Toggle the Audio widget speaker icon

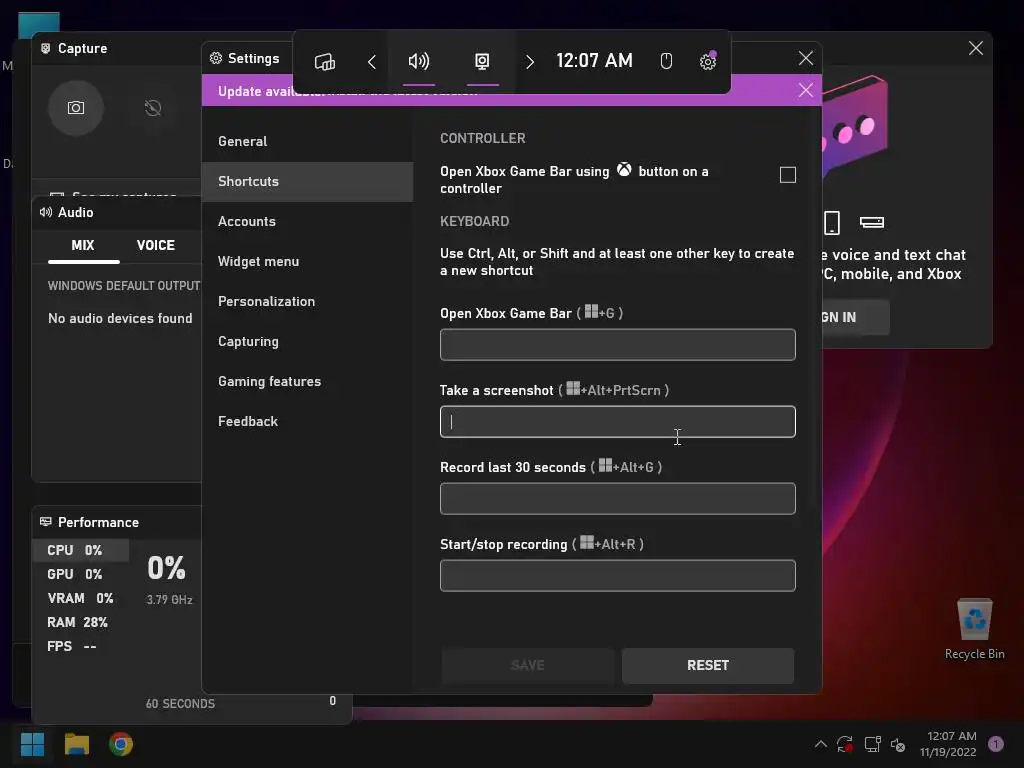(x=419, y=61)
